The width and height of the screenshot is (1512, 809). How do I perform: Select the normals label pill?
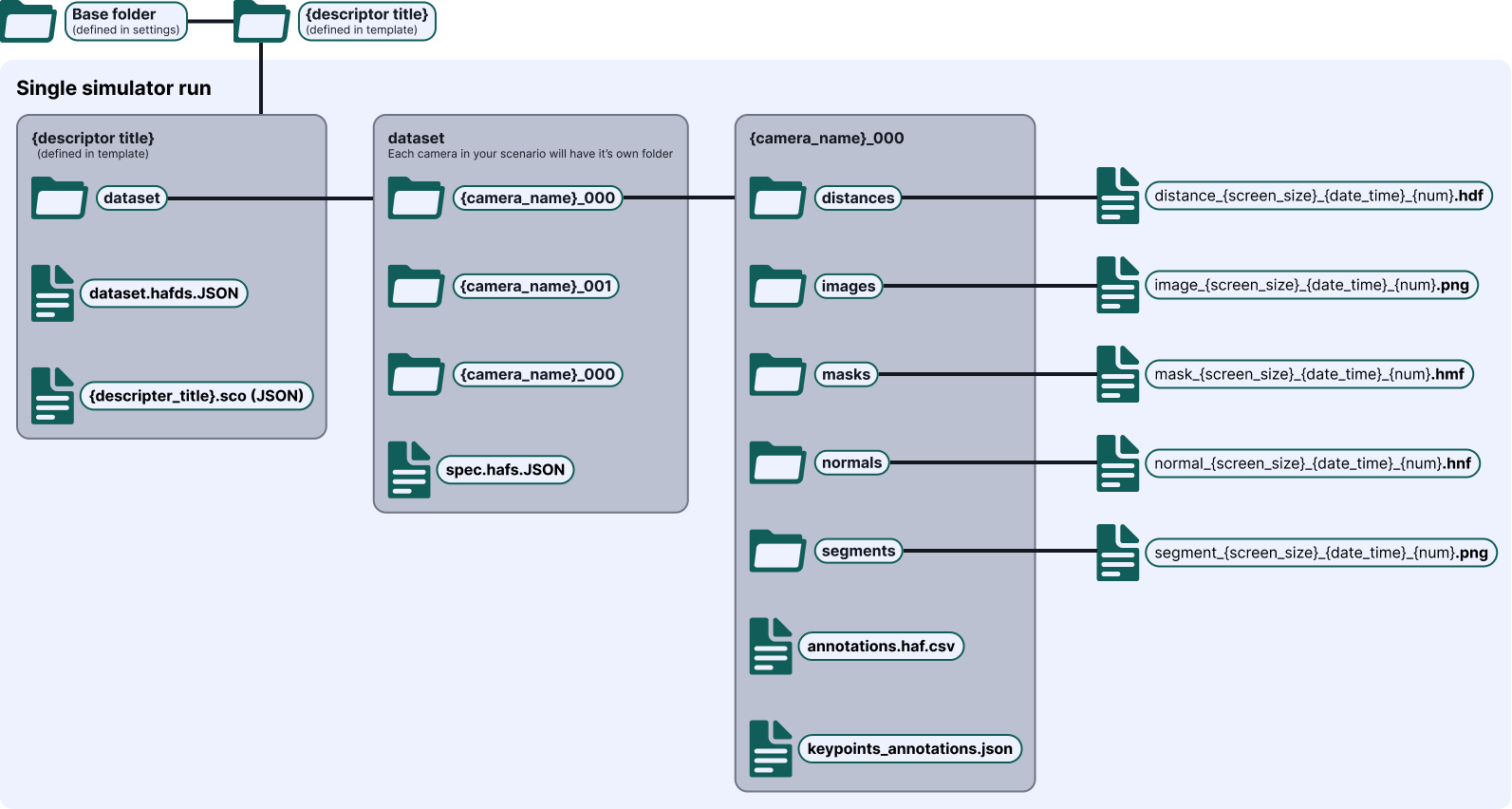[x=852, y=462]
